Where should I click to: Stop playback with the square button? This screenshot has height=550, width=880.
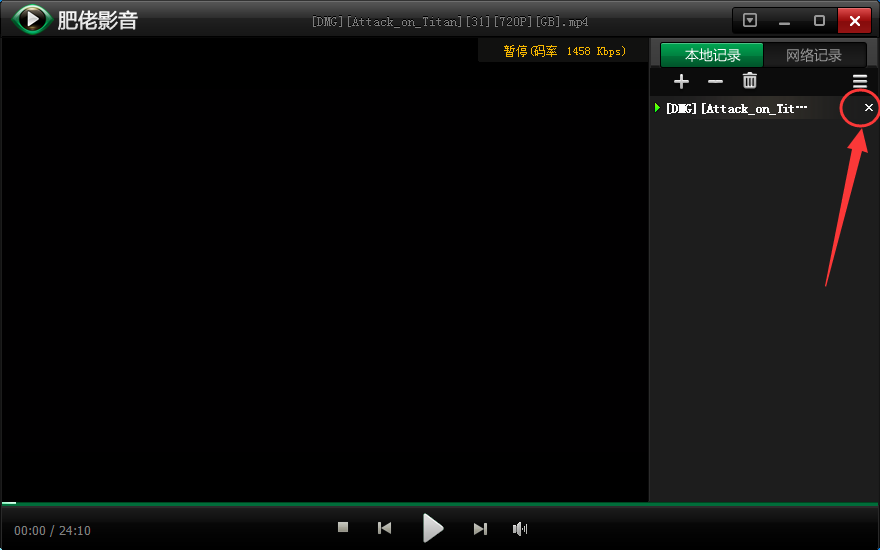click(343, 527)
